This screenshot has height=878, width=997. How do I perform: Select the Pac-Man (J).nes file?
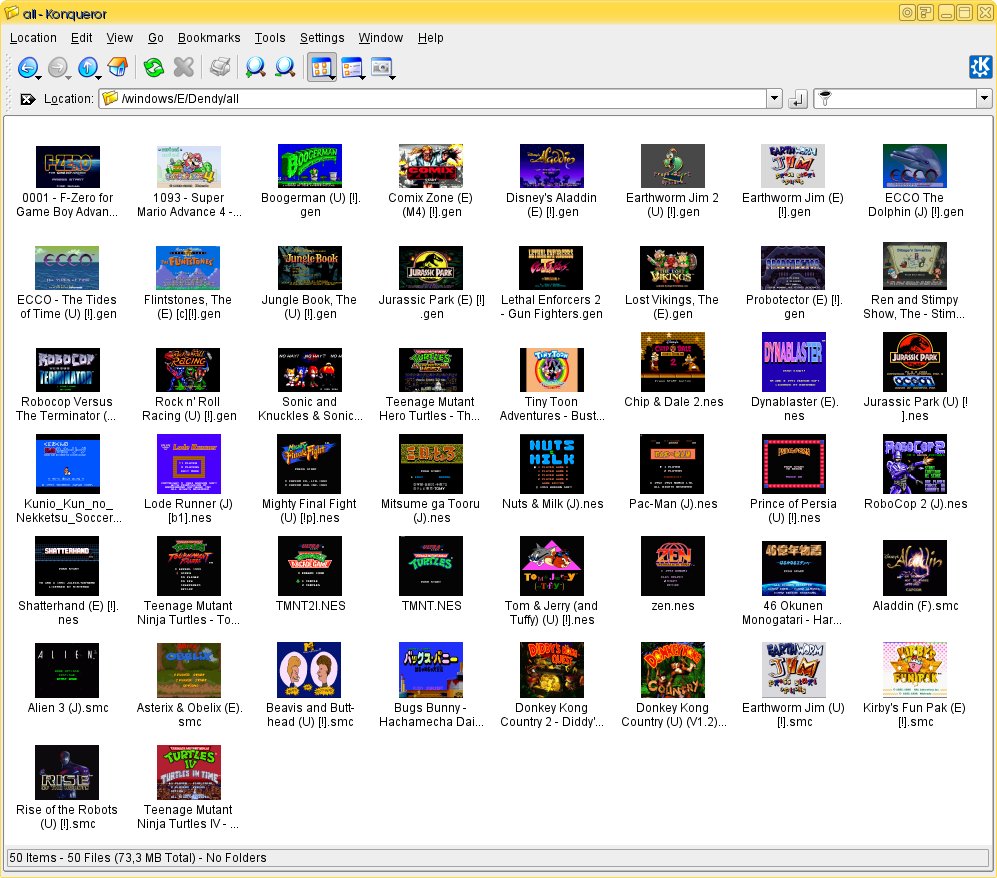point(673,472)
